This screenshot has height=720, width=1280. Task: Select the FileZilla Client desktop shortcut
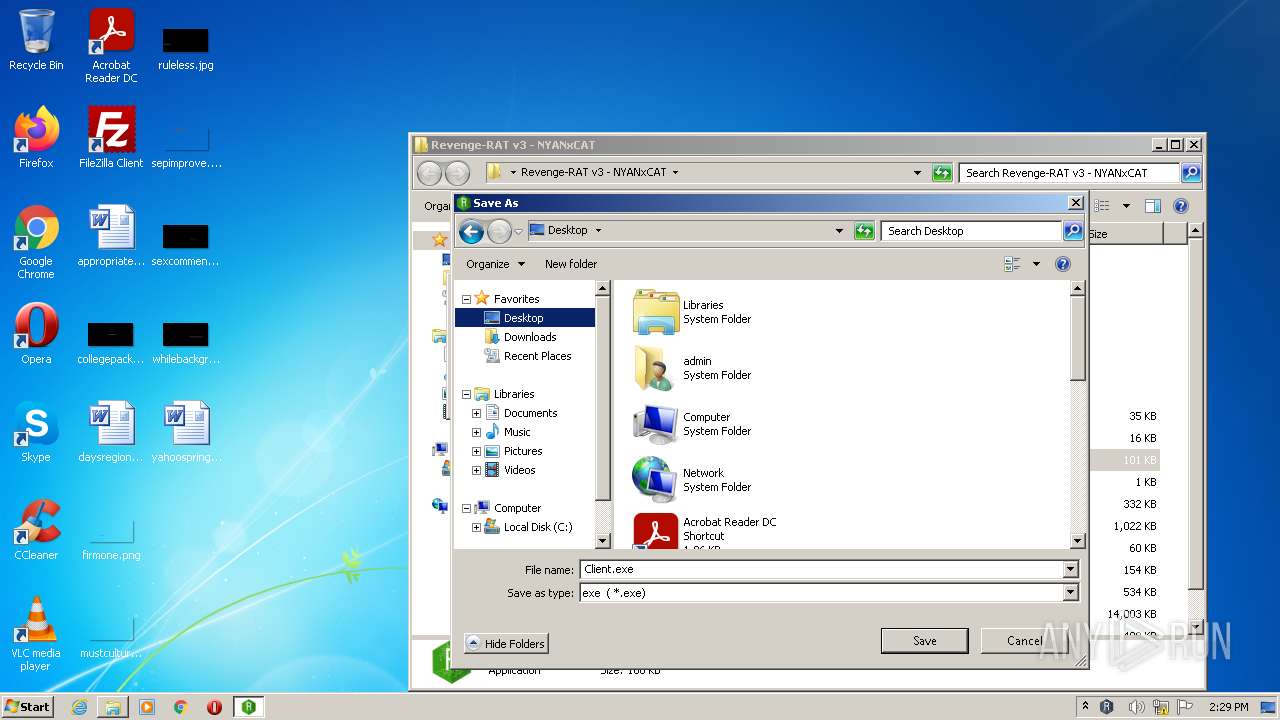tap(111, 137)
